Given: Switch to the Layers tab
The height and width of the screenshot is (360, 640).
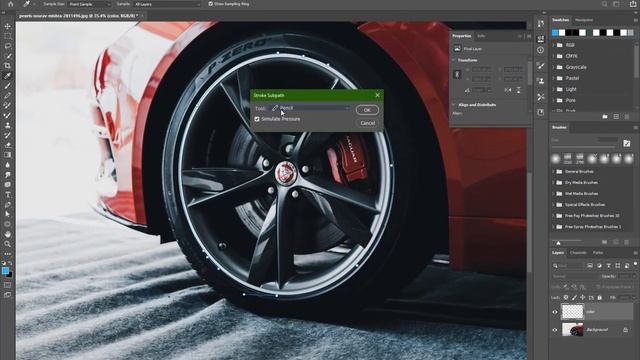Looking at the screenshot, I should [x=558, y=253].
